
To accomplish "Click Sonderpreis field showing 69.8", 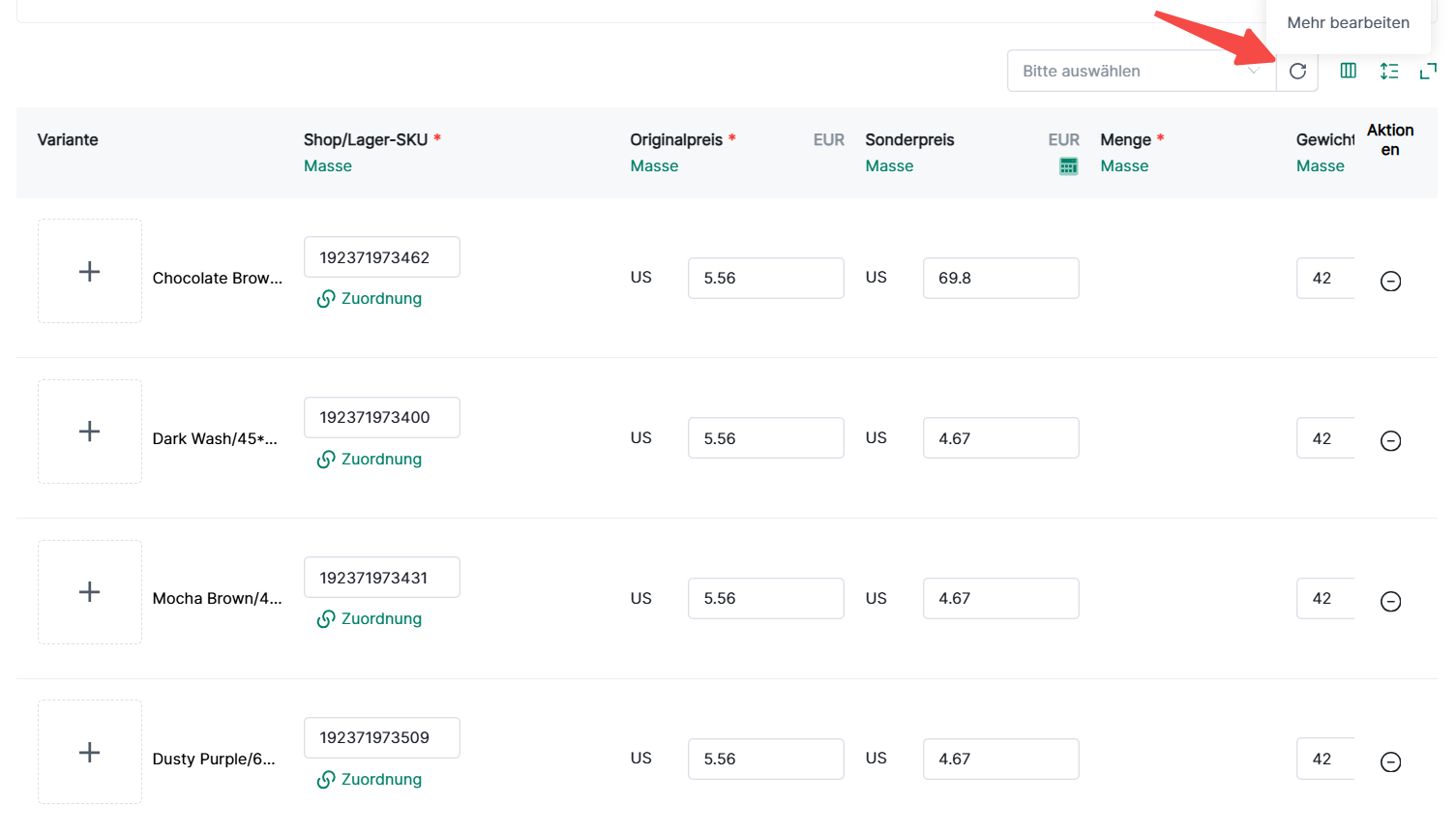I will pos(1000,278).
